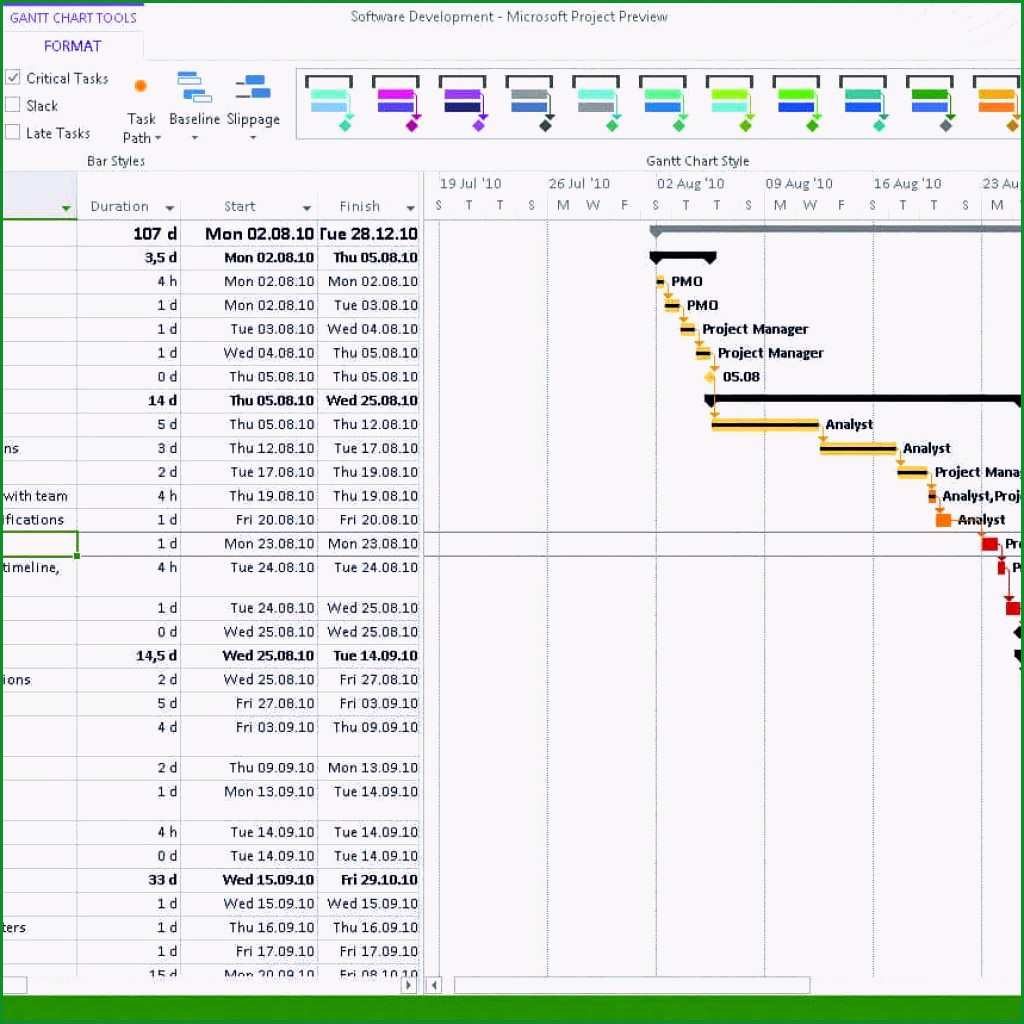Click the Gantt chart horizontal scrollbar thumb
The width and height of the screenshot is (1024, 1024).
632,984
